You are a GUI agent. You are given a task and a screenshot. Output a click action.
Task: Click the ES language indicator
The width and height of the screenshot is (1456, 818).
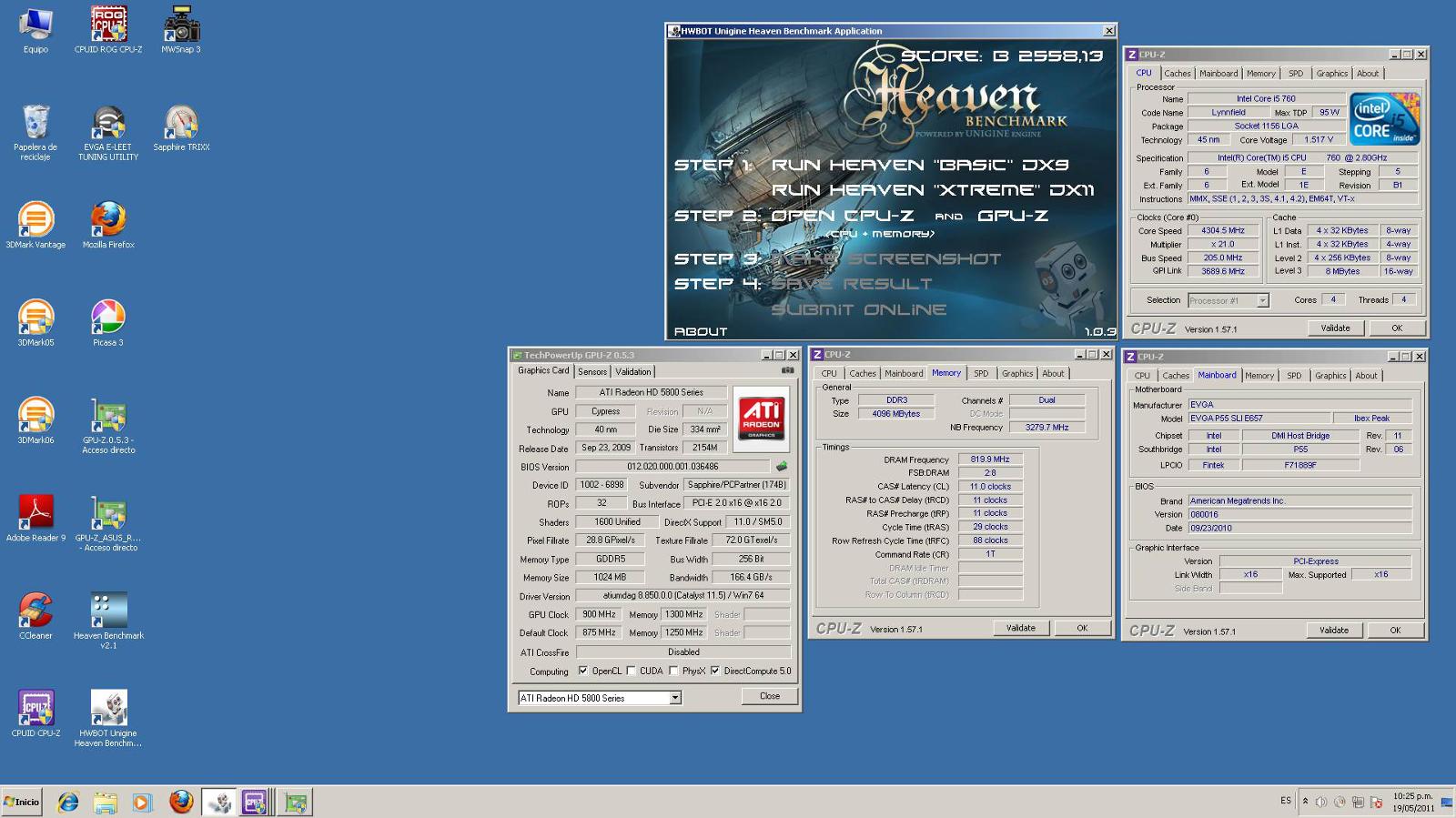(1286, 801)
